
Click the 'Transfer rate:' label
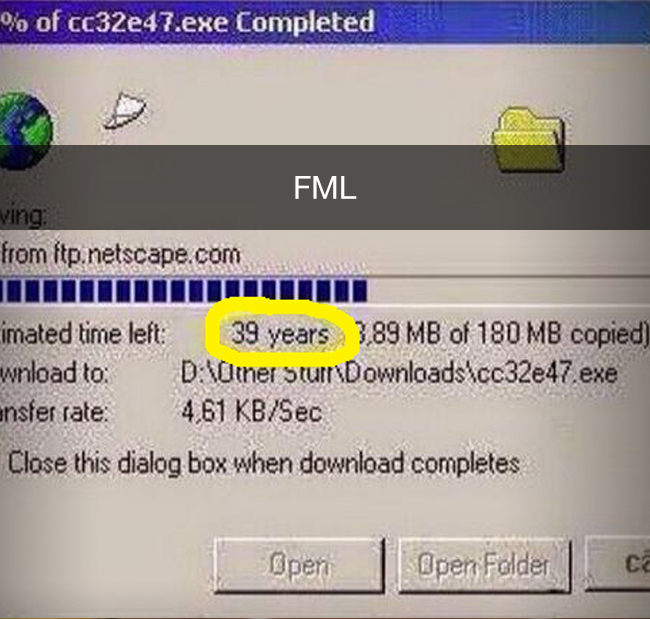[x=54, y=412]
